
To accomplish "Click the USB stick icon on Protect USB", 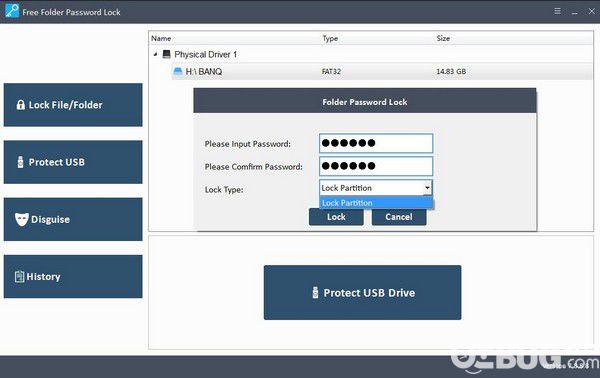I will [21, 162].
